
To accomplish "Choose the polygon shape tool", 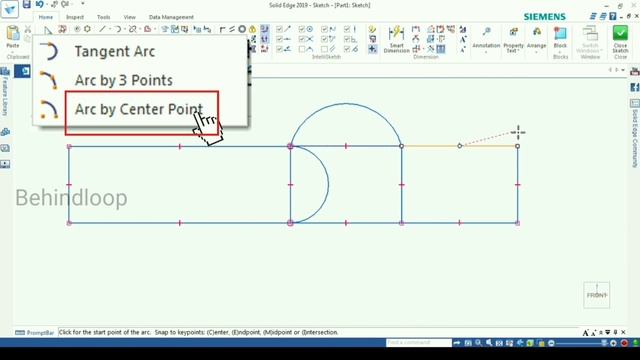I will click(87, 29).
